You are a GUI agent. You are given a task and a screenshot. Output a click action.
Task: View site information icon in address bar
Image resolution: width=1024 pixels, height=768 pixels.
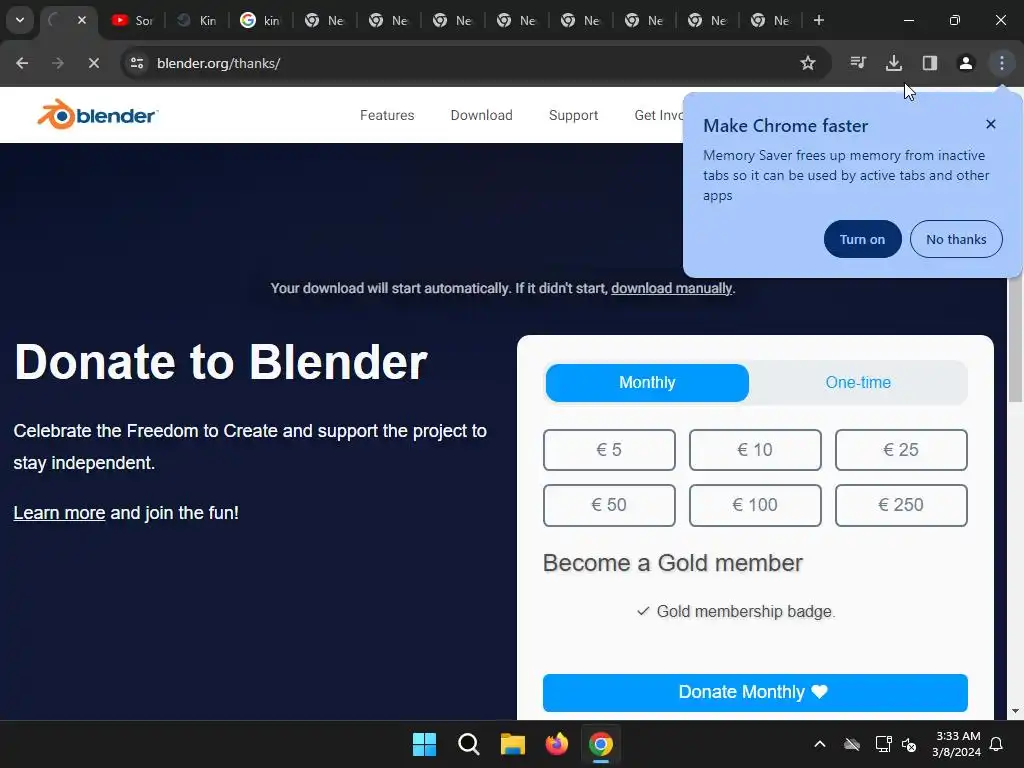click(137, 63)
